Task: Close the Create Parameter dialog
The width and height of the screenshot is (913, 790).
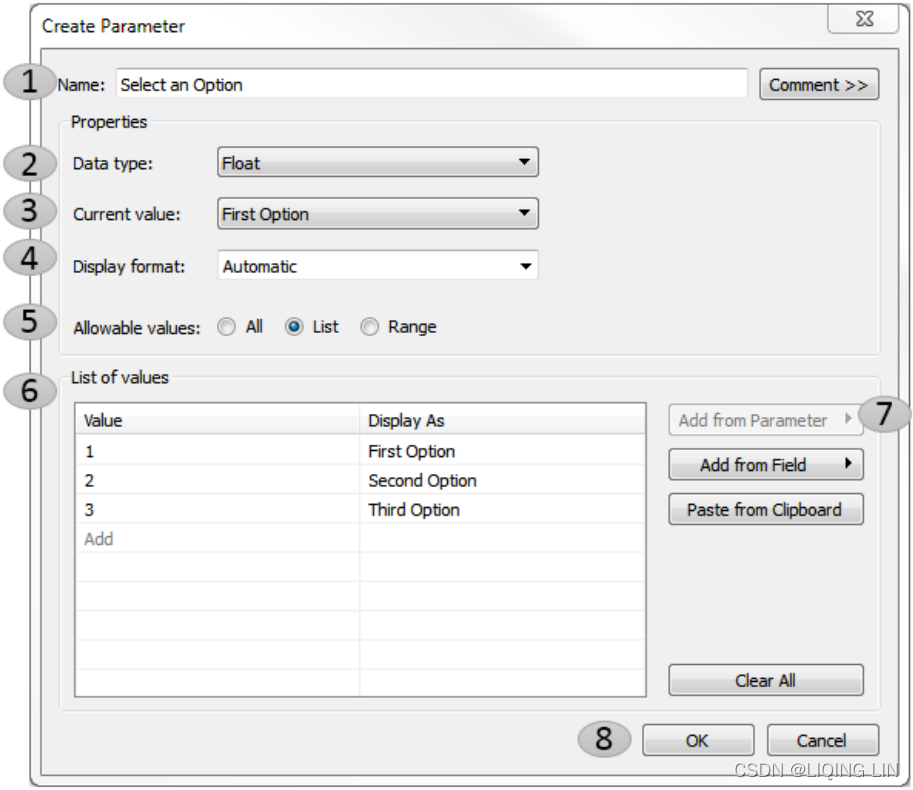Action: pyautogui.click(x=864, y=19)
